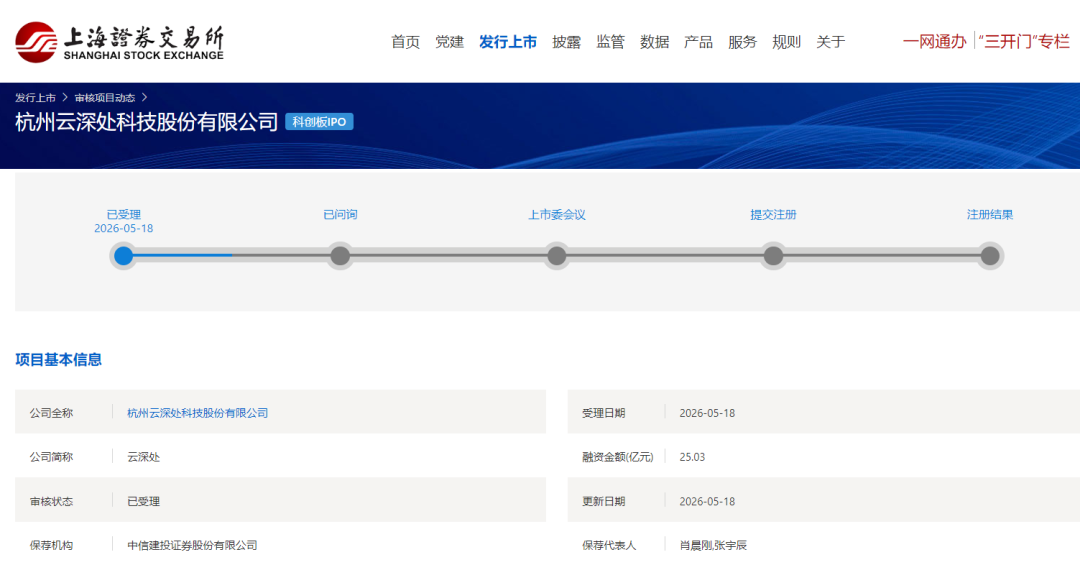Viewport: 1080px width, 565px height.
Task: Open the "三开门"专栏 link
Action: point(1024,42)
